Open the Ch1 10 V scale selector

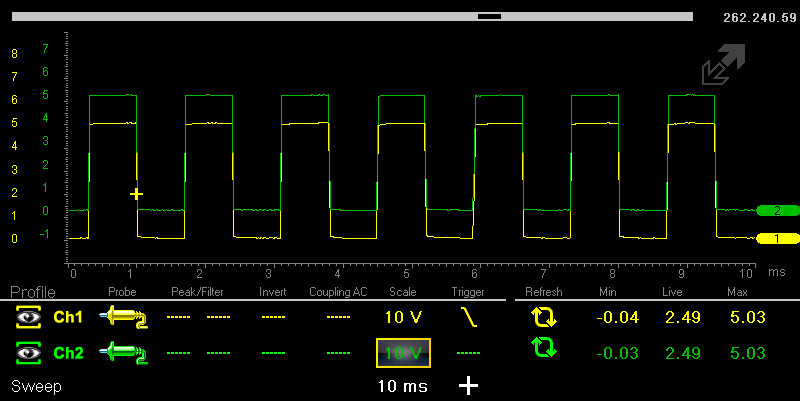pos(404,318)
